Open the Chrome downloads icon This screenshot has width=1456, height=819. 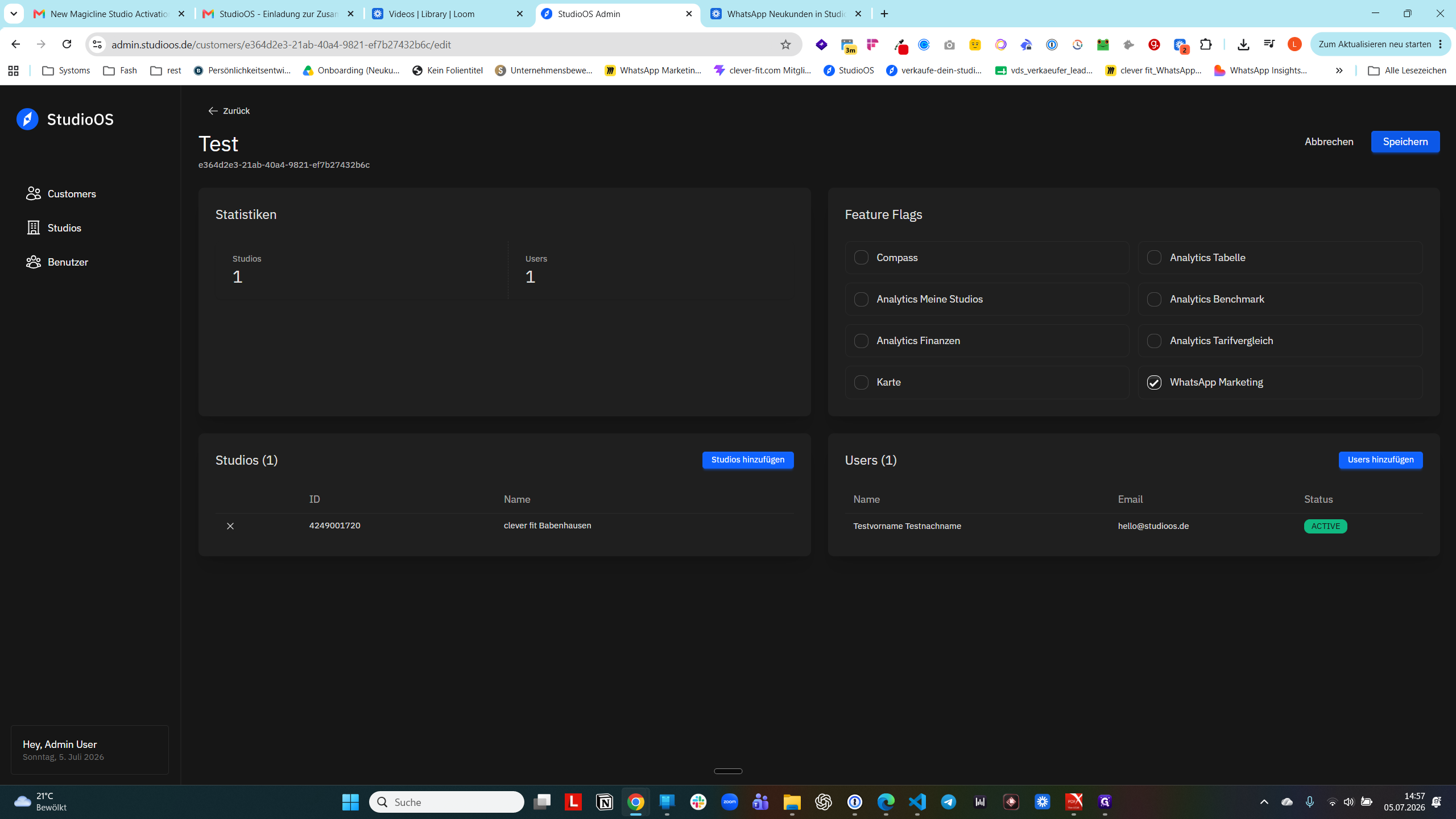pos(1243,44)
